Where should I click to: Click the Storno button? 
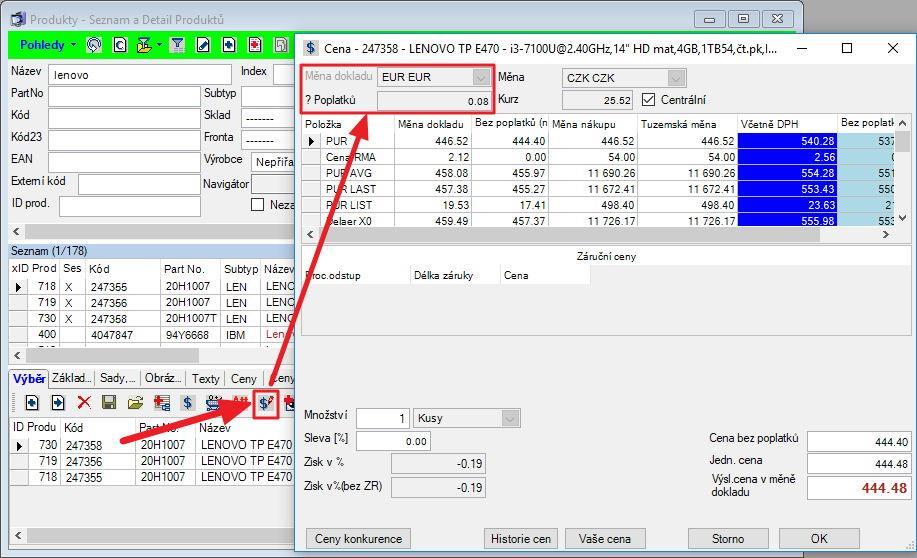point(728,539)
